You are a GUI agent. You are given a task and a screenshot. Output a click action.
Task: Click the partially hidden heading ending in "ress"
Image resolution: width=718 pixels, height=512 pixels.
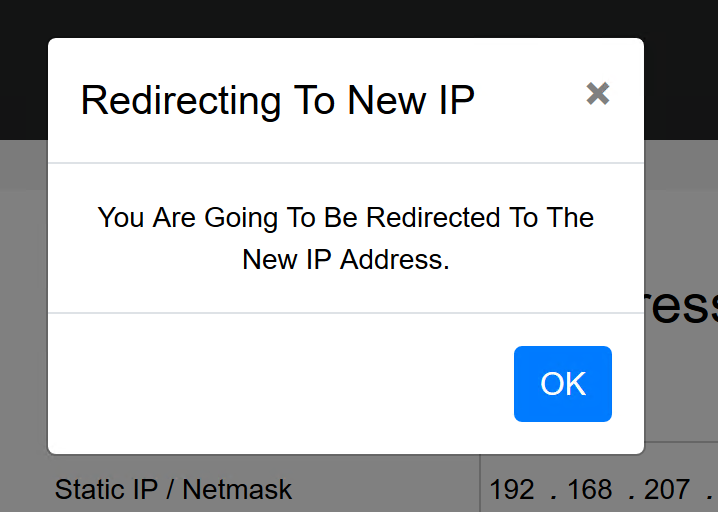coord(682,307)
